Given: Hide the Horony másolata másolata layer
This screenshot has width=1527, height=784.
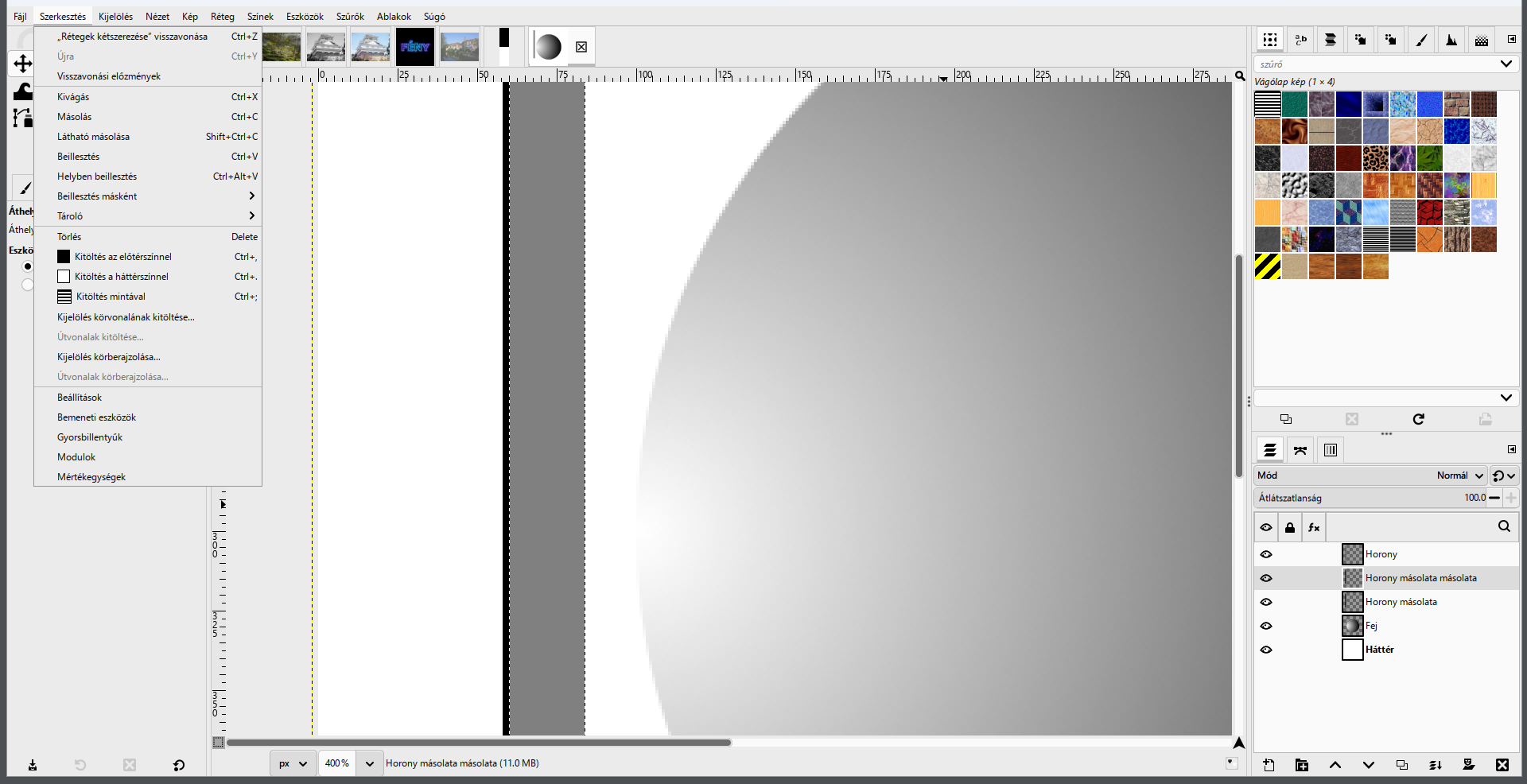Looking at the screenshot, I should (1266, 578).
